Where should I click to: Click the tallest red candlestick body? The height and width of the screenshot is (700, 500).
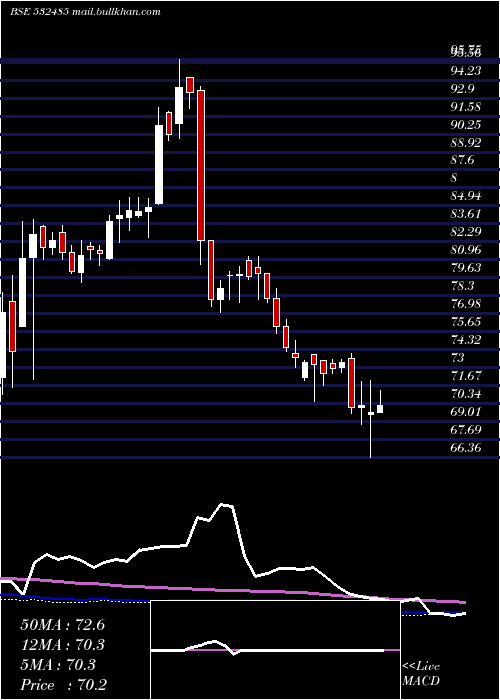201,166
